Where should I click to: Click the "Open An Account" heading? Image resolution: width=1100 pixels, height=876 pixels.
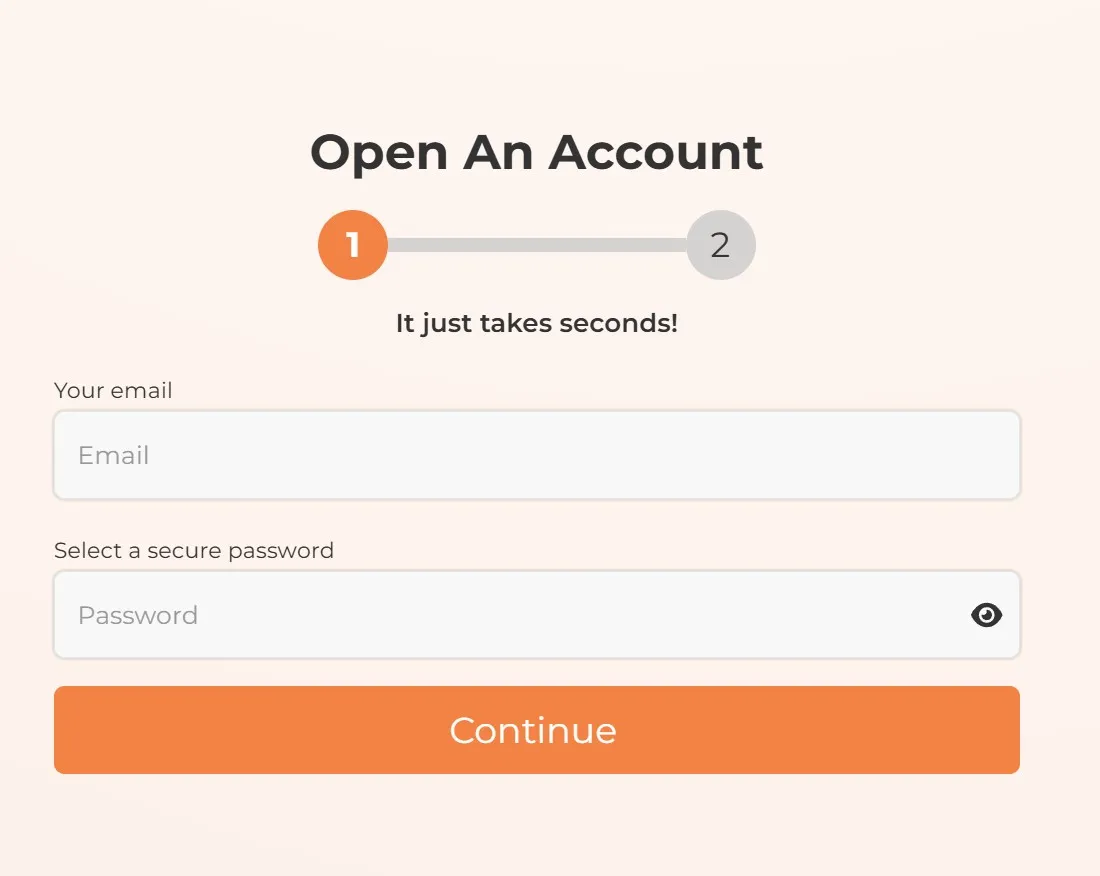536,152
